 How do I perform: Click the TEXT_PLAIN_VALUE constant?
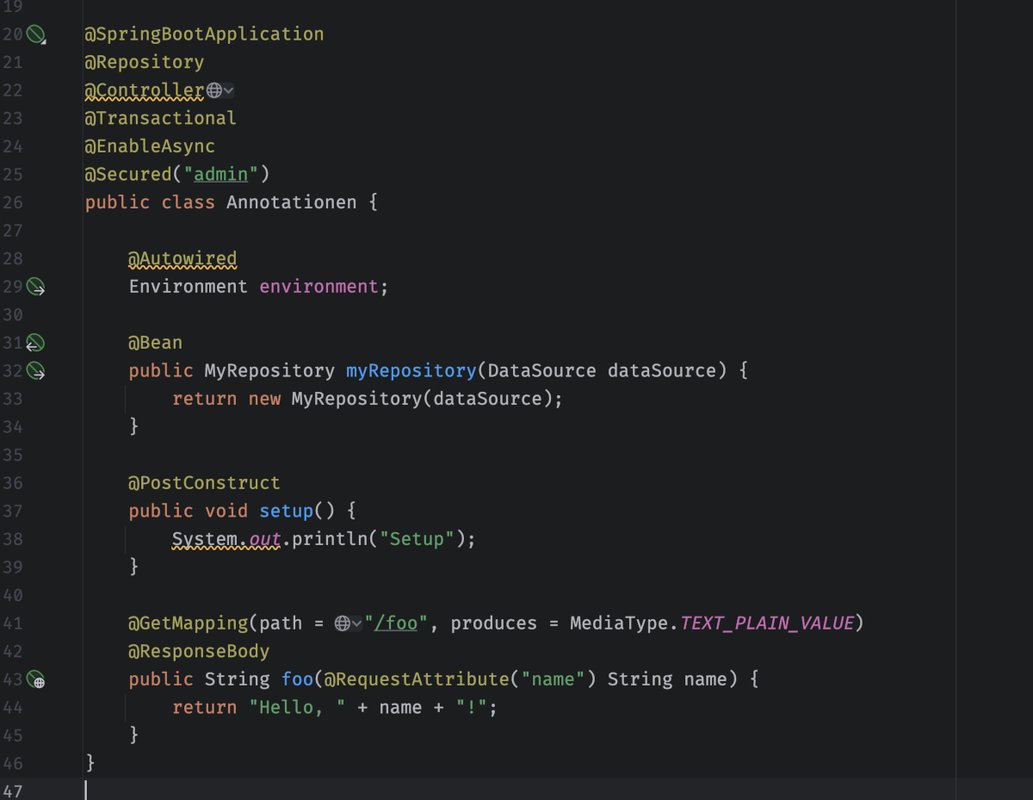767,624
